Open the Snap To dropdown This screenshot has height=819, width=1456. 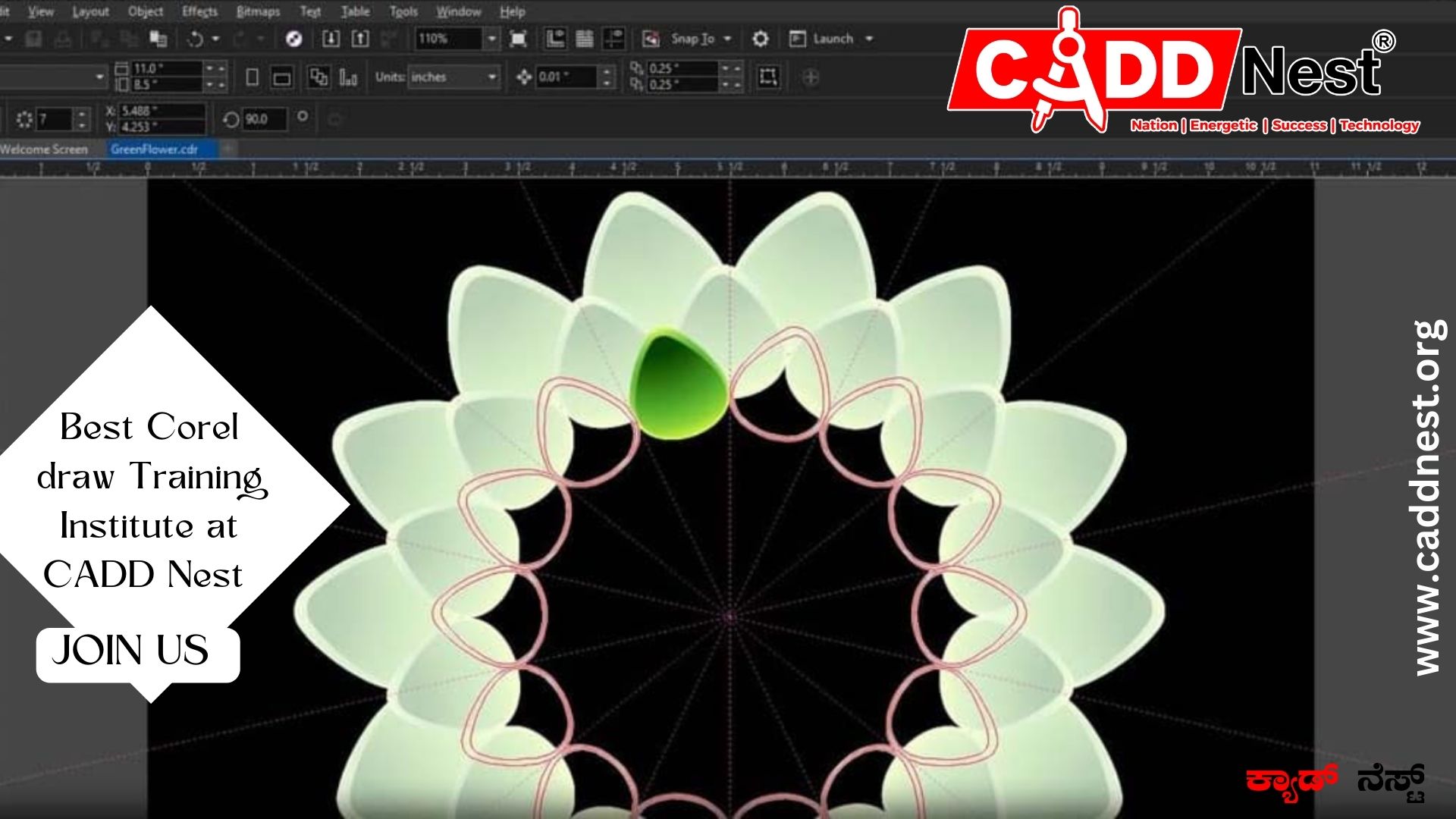[x=701, y=39]
